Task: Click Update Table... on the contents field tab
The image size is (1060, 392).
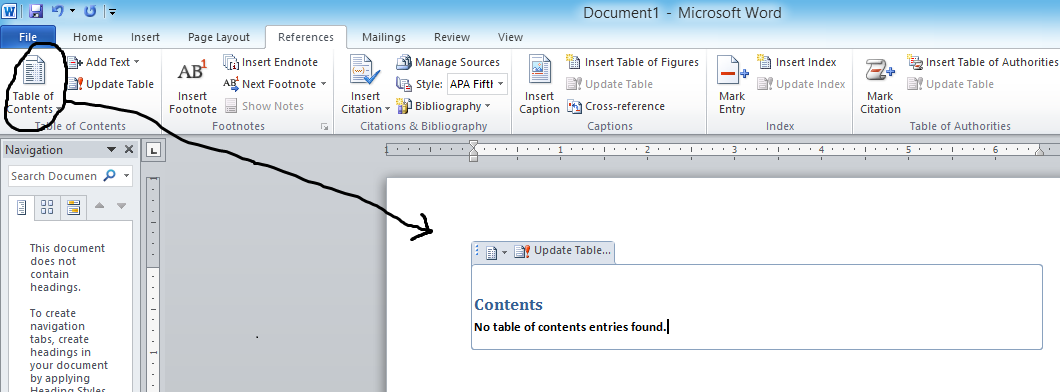Action: 562,251
